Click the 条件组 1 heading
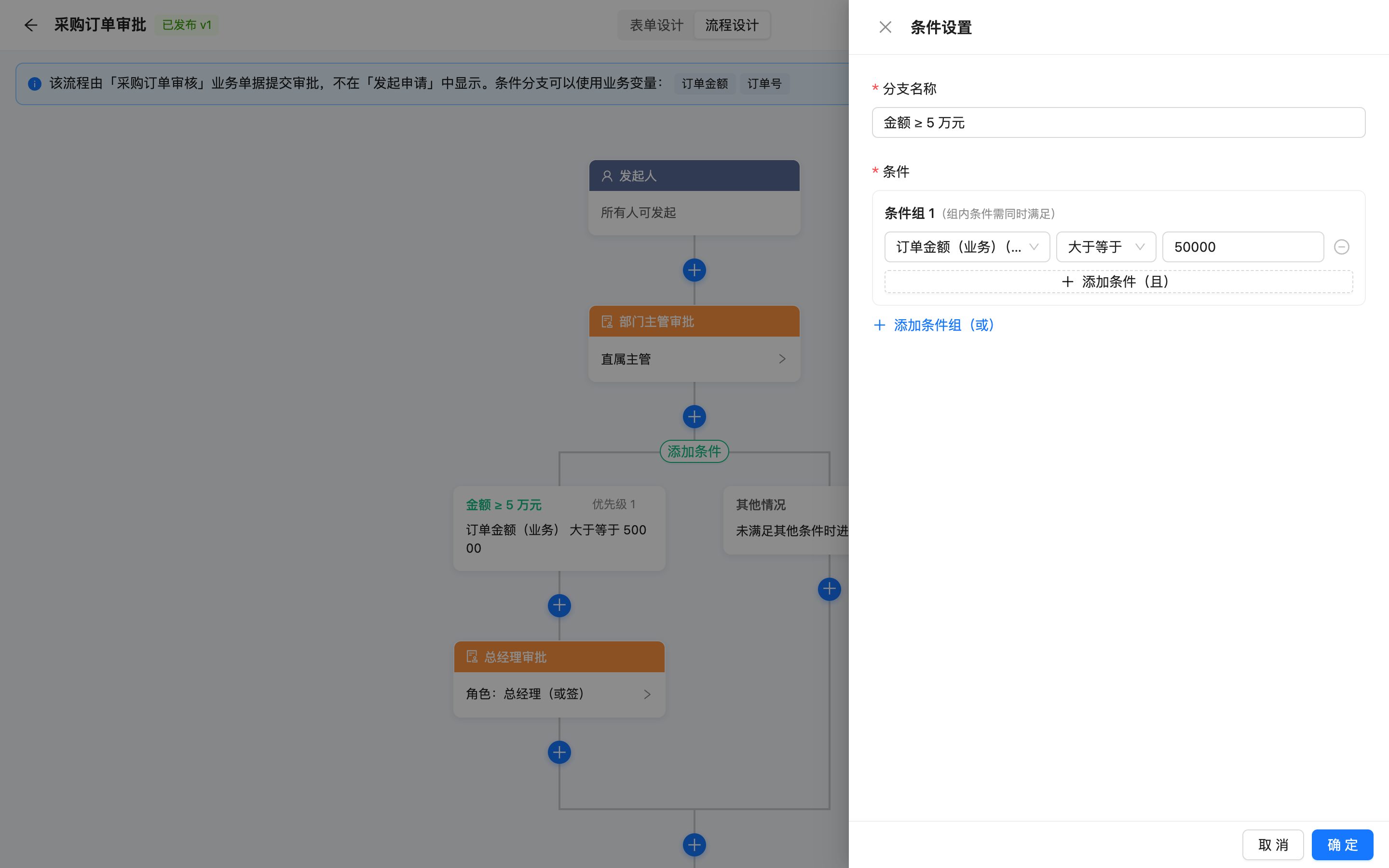This screenshot has width=1389, height=868. (x=909, y=214)
